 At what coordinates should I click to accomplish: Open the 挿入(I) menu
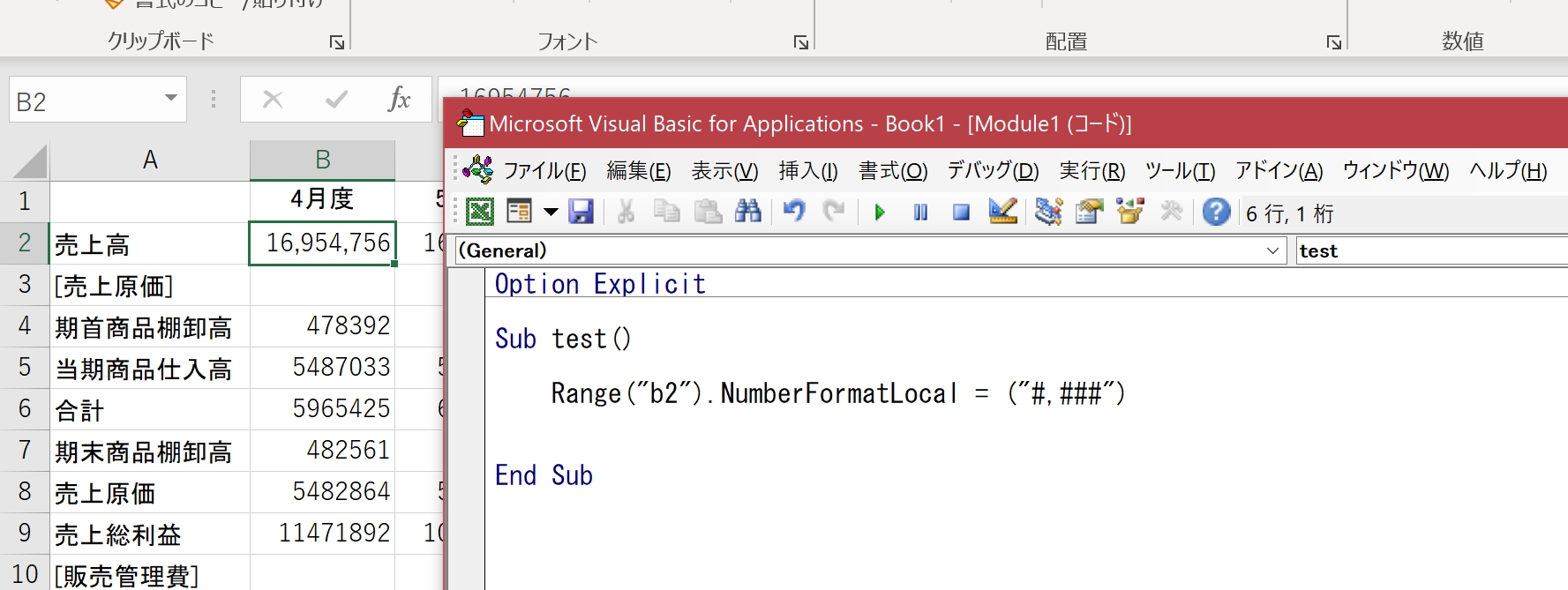(x=808, y=170)
